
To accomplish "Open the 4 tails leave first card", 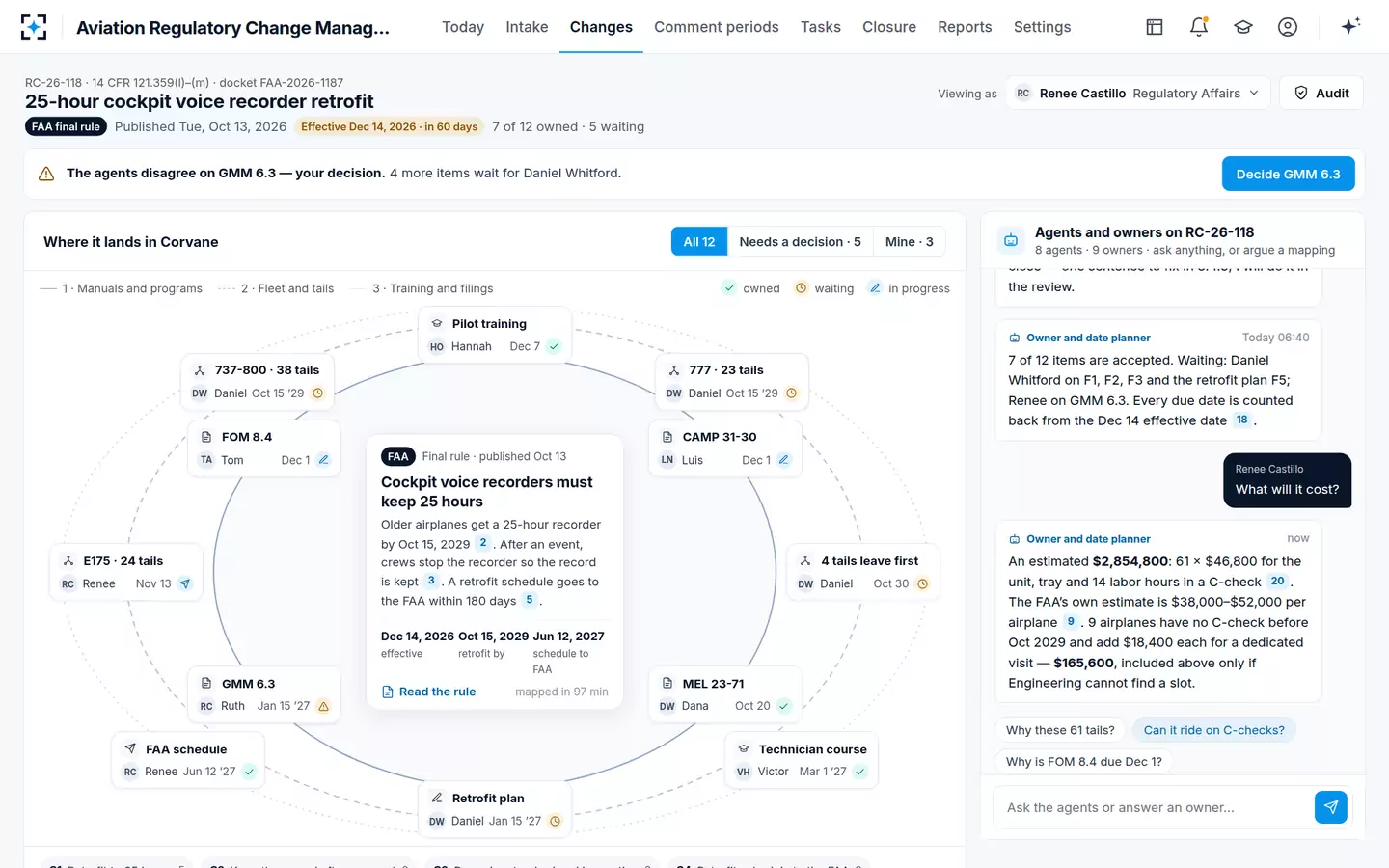I will pos(863,572).
